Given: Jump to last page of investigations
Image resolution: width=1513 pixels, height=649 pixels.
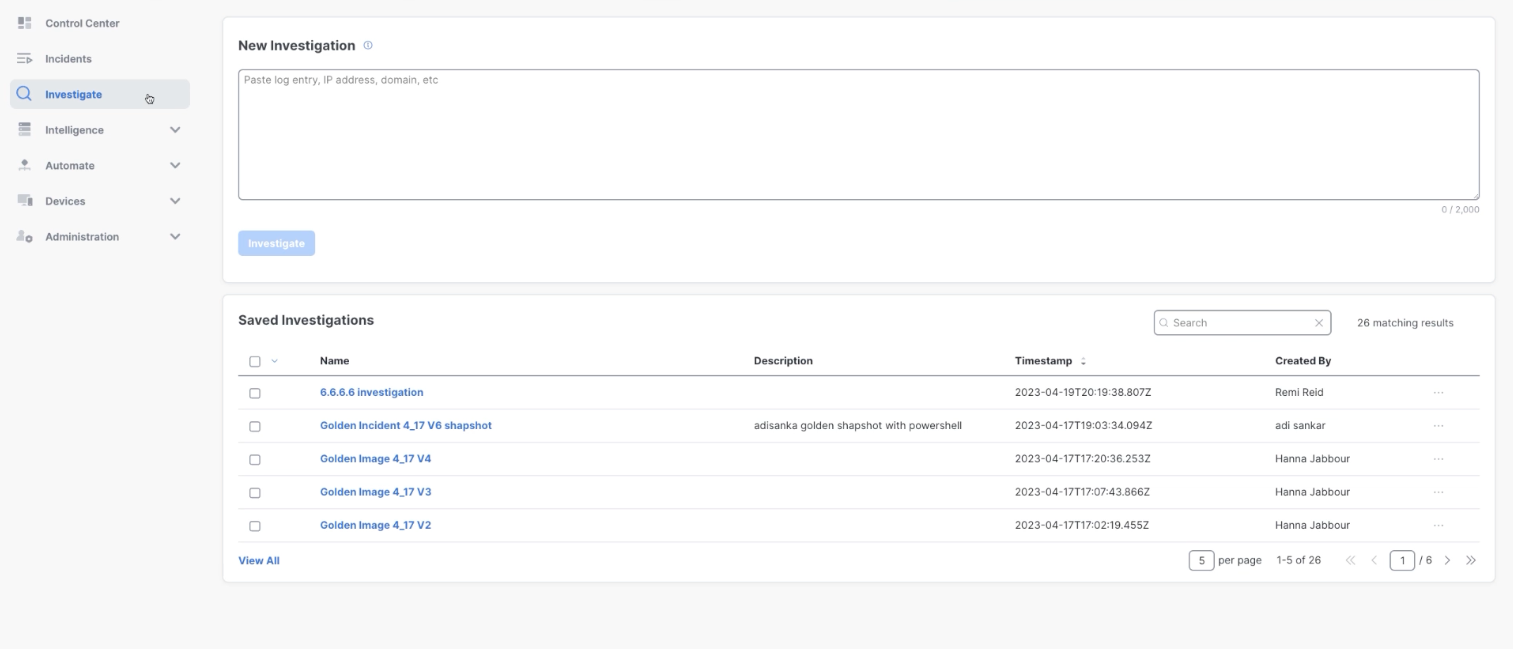Looking at the screenshot, I should point(1470,560).
